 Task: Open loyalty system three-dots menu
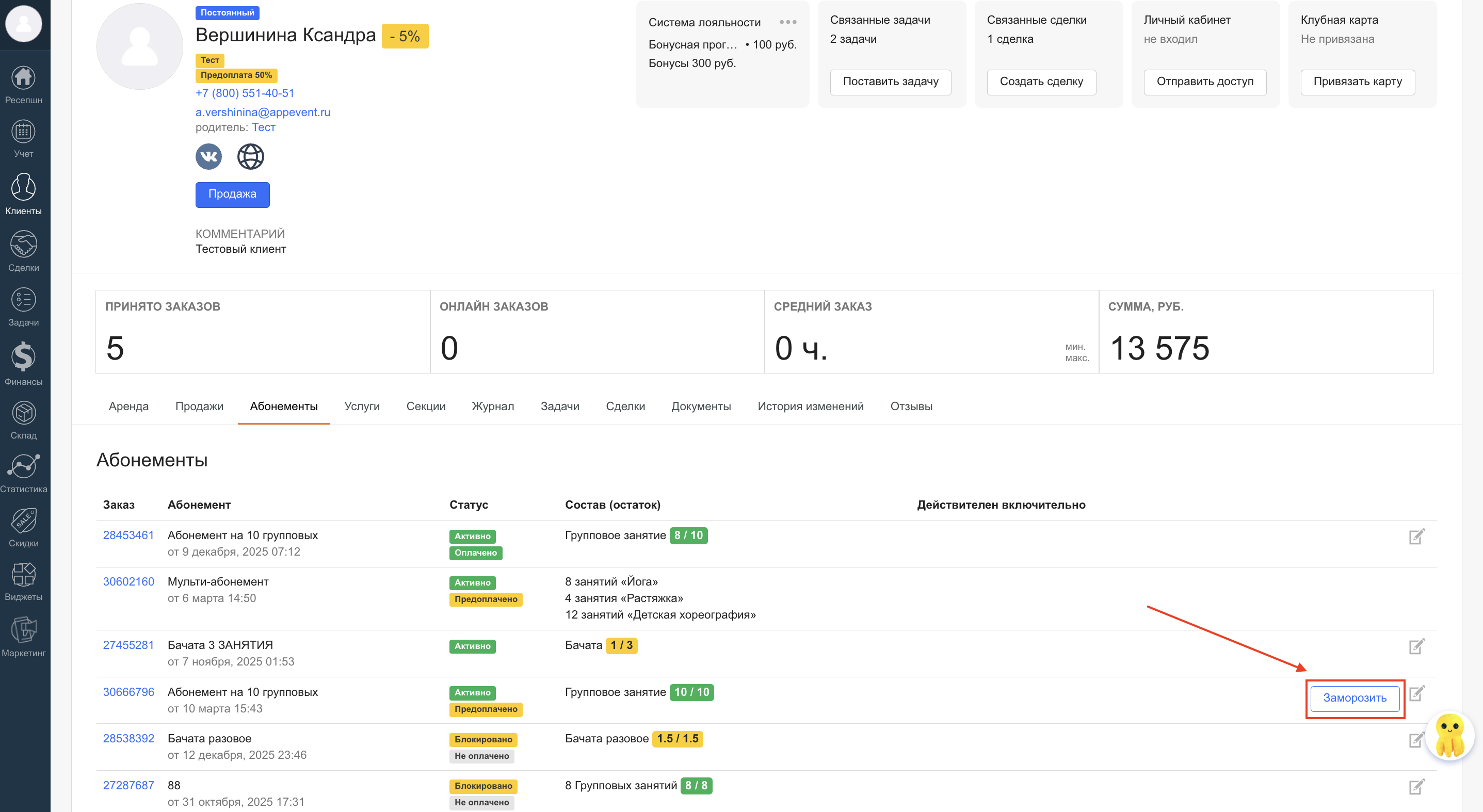(x=787, y=23)
